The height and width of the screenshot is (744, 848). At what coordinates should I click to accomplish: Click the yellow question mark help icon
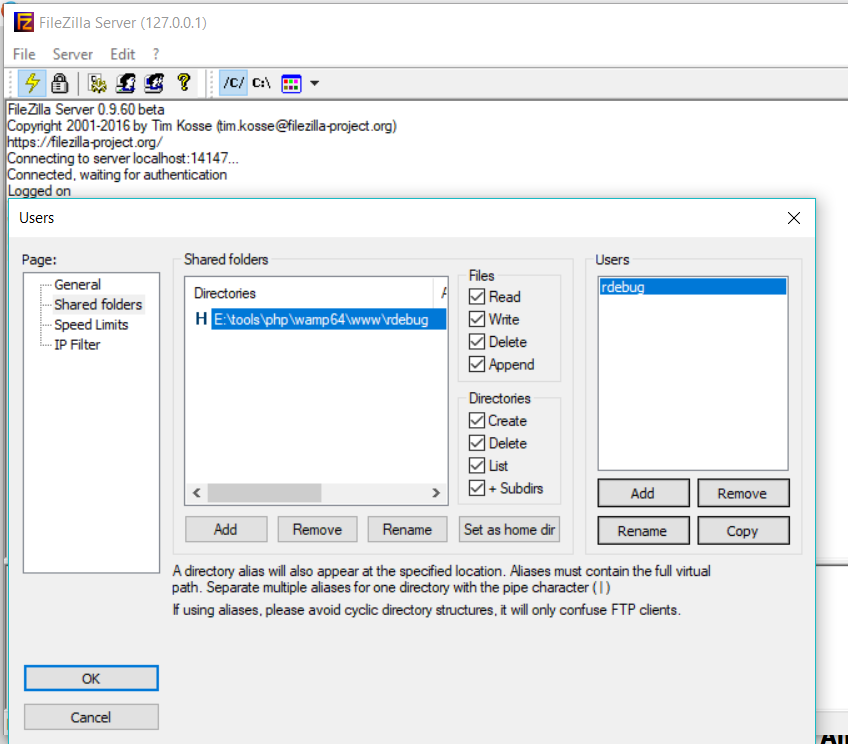[x=184, y=82]
